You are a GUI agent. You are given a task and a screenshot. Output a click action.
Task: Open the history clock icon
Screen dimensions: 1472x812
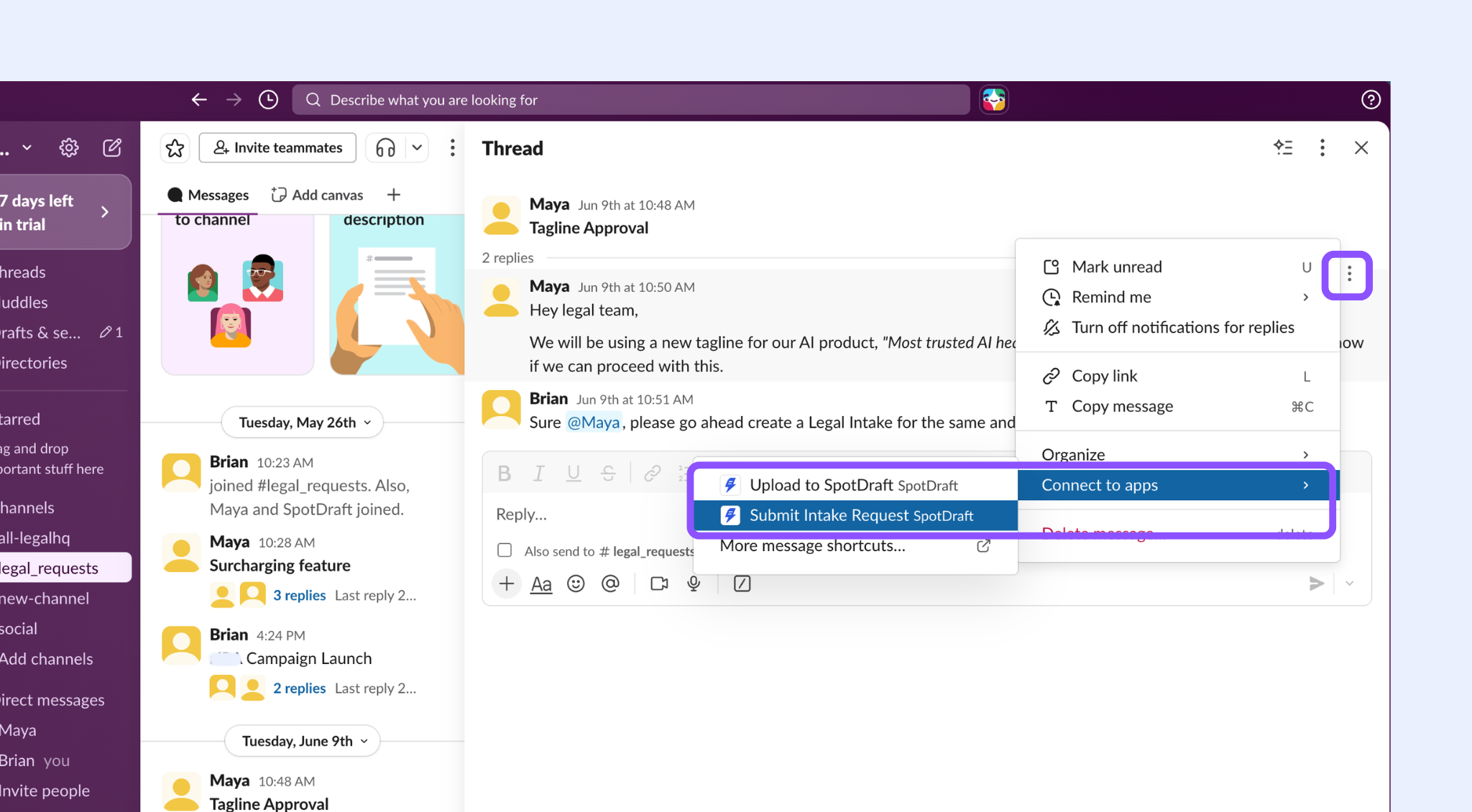tap(268, 100)
